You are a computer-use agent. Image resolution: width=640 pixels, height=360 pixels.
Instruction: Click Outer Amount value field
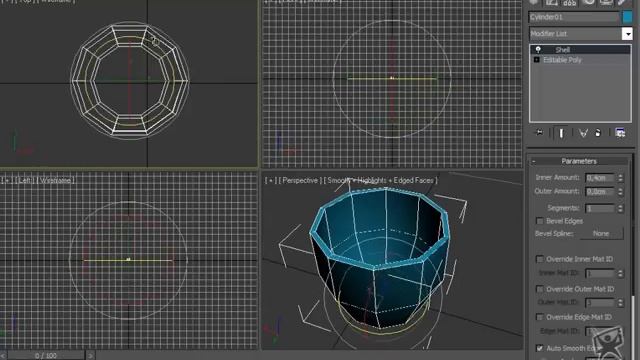point(600,191)
